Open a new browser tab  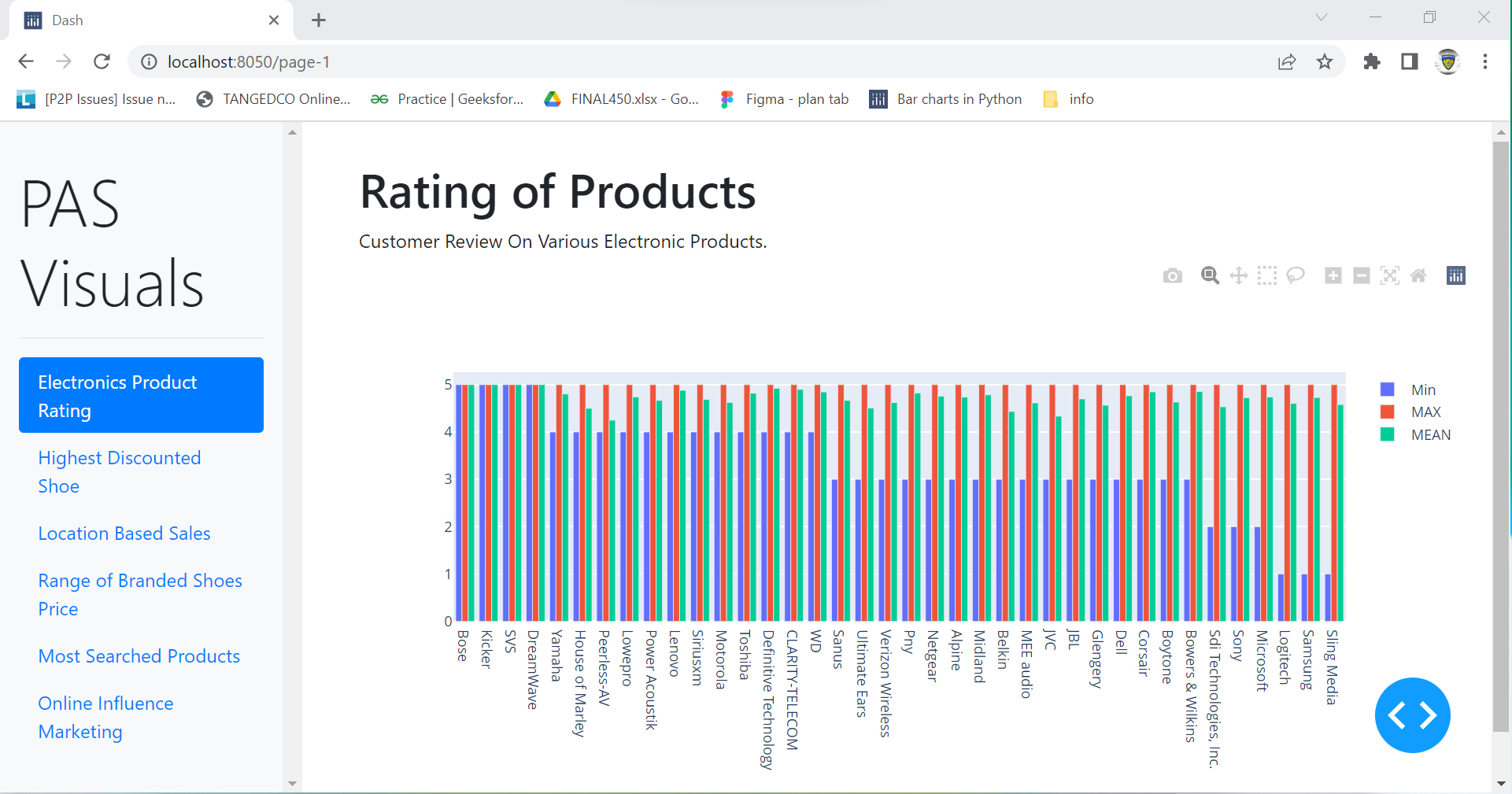(x=319, y=20)
